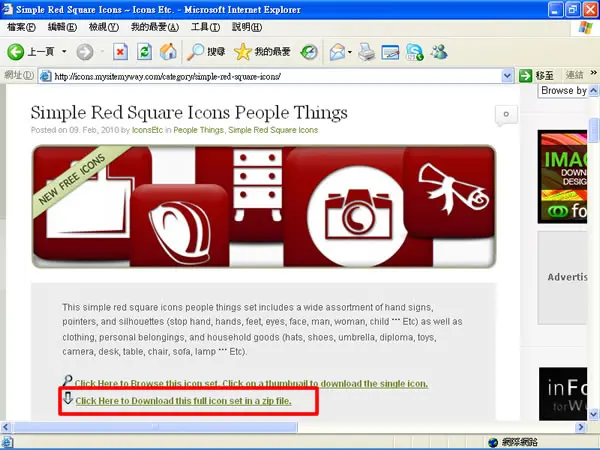
Task: Open the Mail envelope icon
Action: [x=338, y=52]
